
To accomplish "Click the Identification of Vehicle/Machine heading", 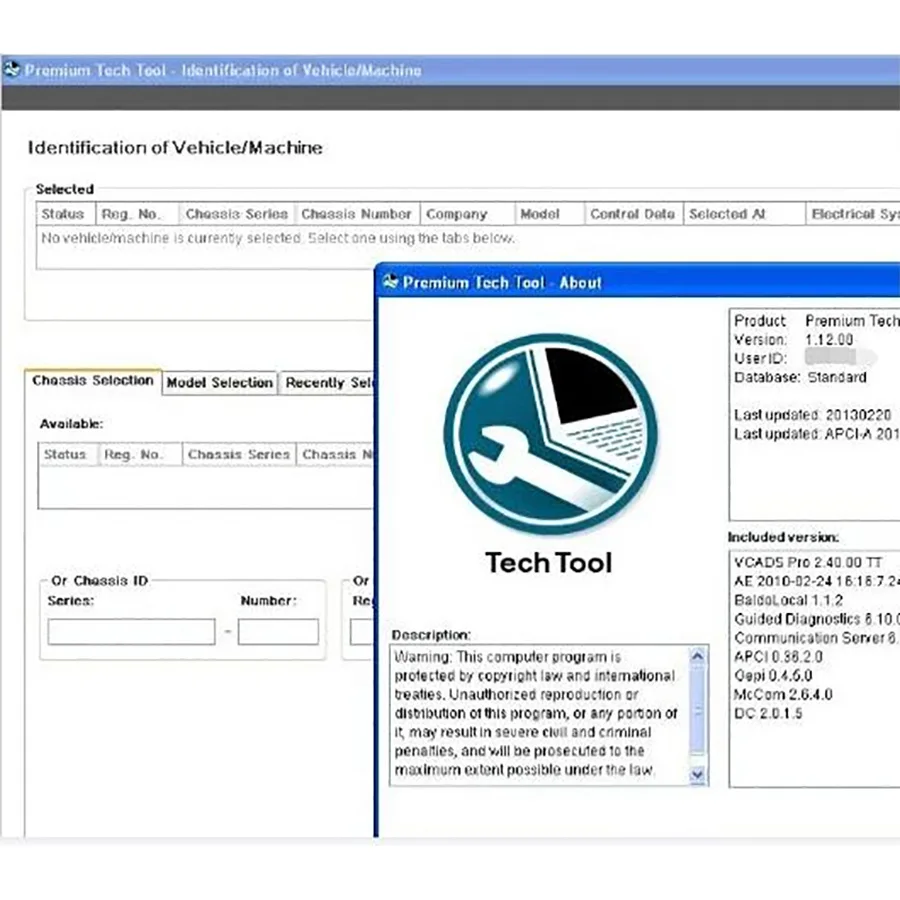I will tap(175, 148).
